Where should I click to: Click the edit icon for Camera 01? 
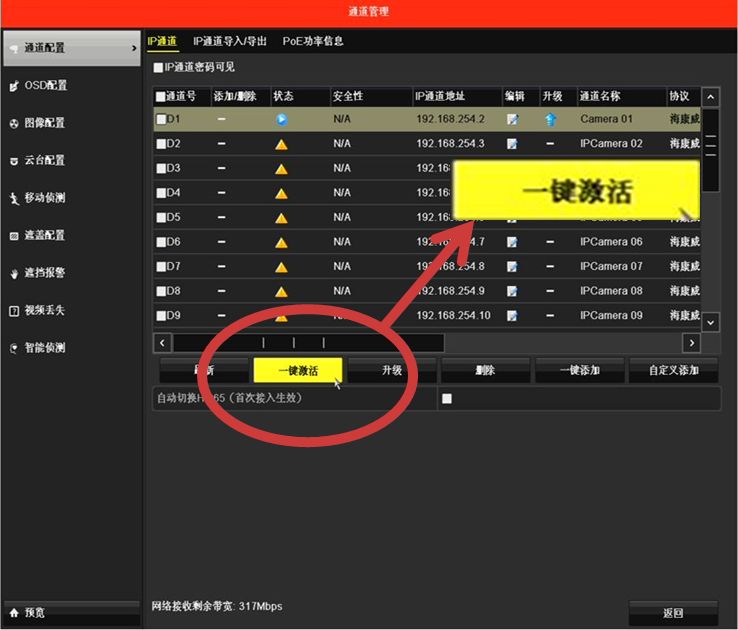click(512, 120)
